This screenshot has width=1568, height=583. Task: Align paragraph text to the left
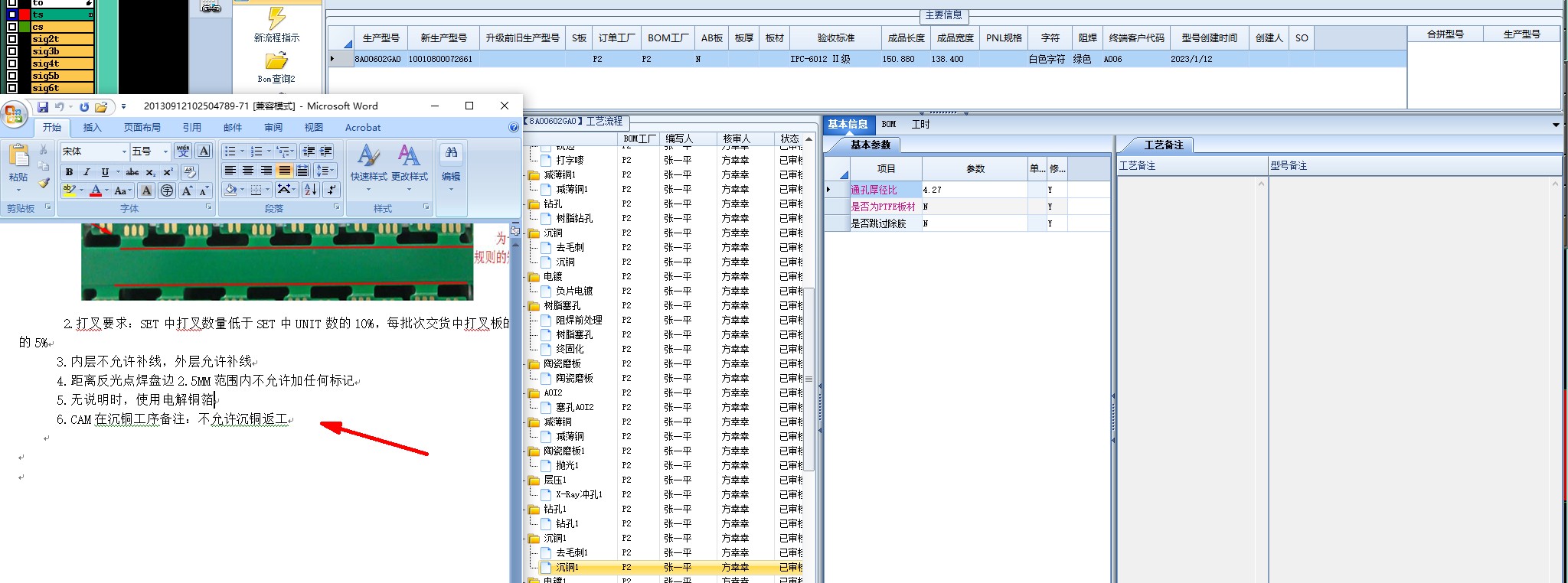click(230, 171)
